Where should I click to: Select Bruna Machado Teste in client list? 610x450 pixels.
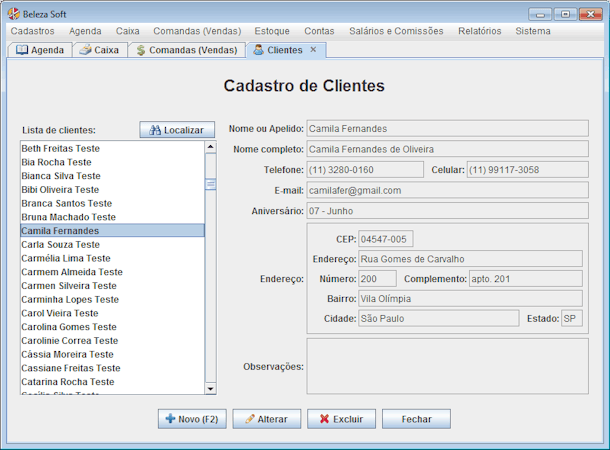(x=112, y=217)
